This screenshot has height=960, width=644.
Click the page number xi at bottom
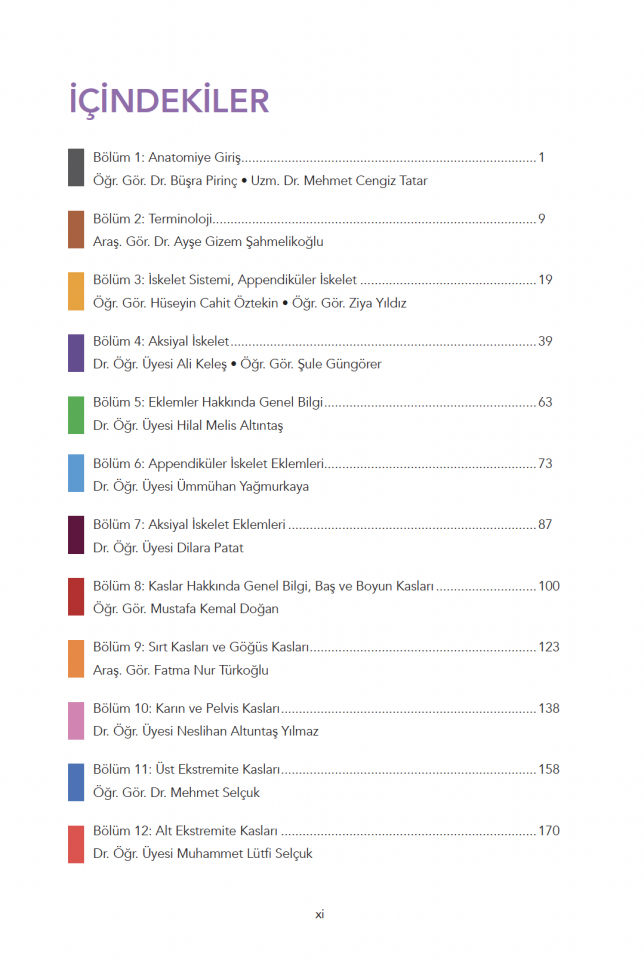pos(320,915)
